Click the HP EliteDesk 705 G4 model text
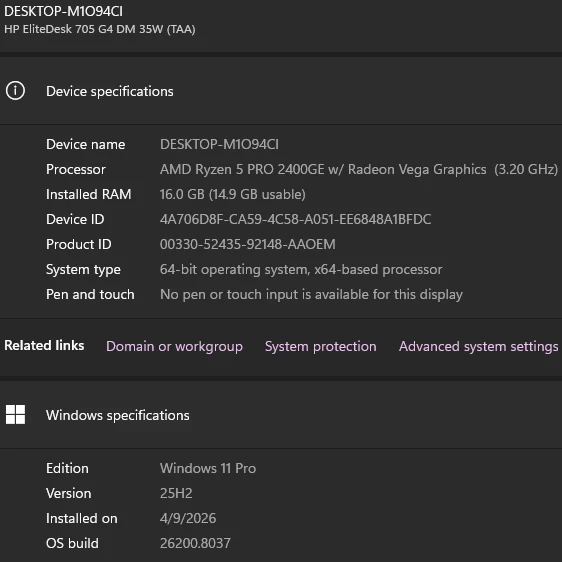 [x=100, y=29]
